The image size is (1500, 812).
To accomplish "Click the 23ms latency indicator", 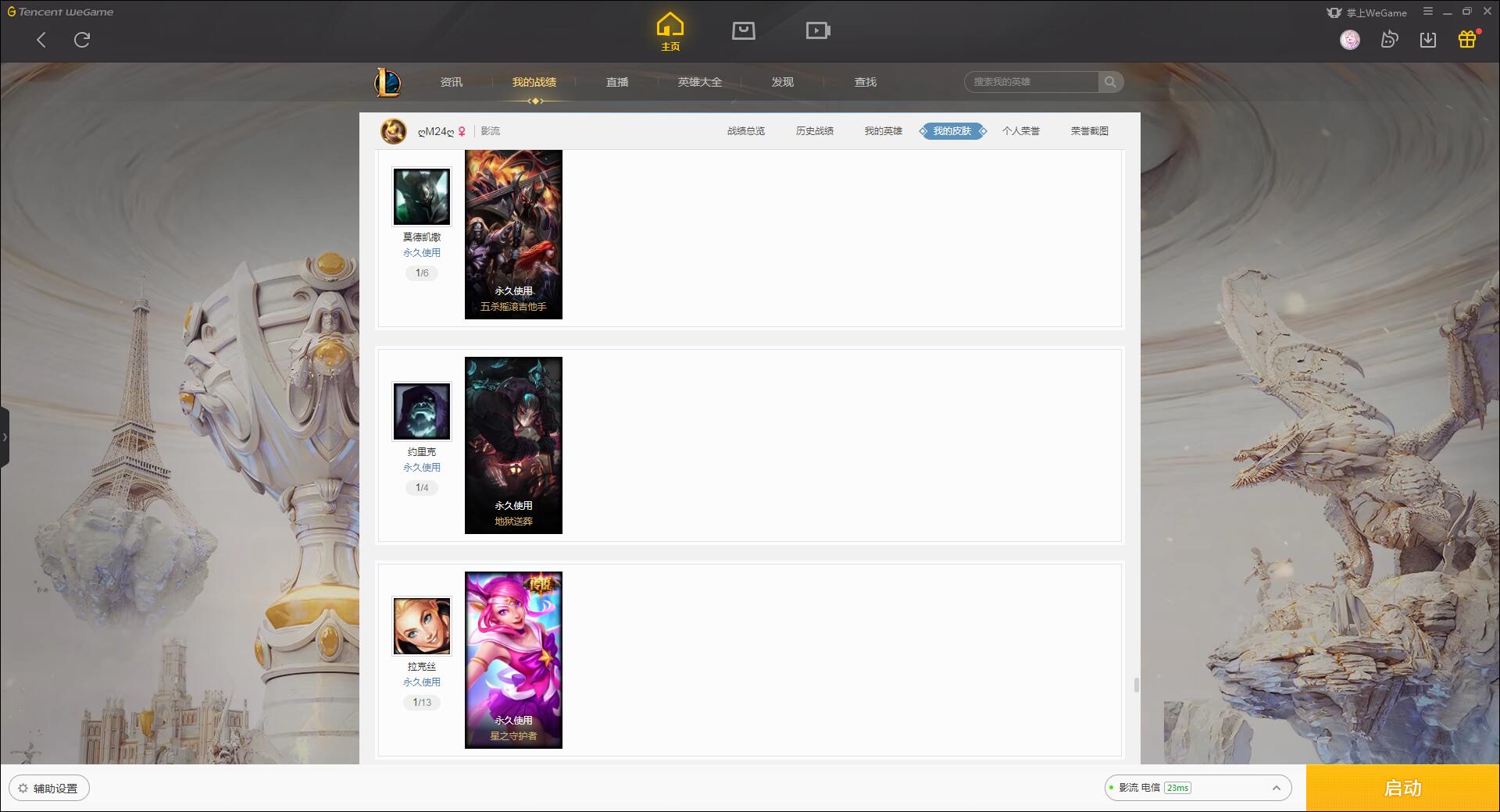I will click(x=1177, y=788).
